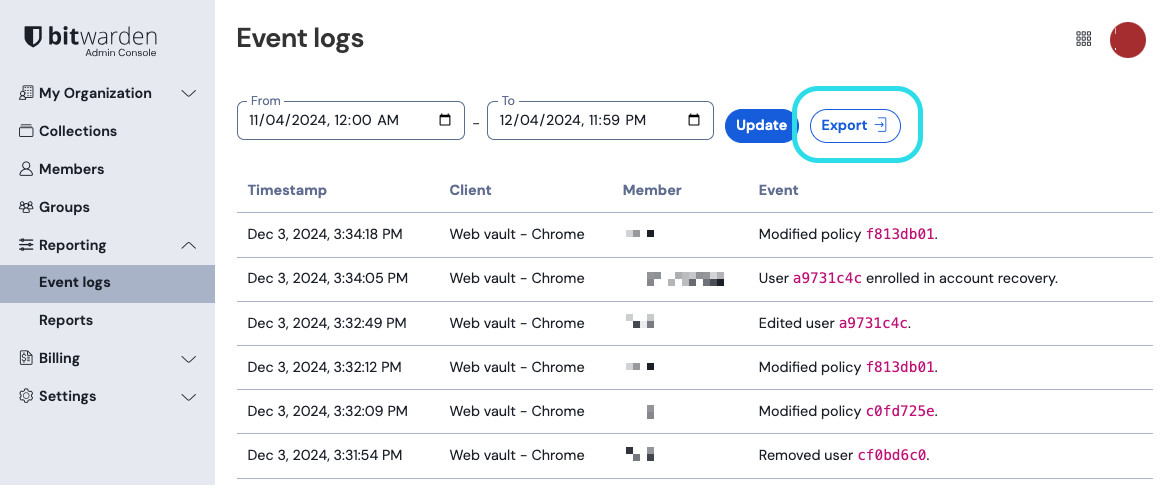The width and height of the screenshot is (1175, 485).
Task: Expand the Billing section chevron
Action: [x=188, y=358]
